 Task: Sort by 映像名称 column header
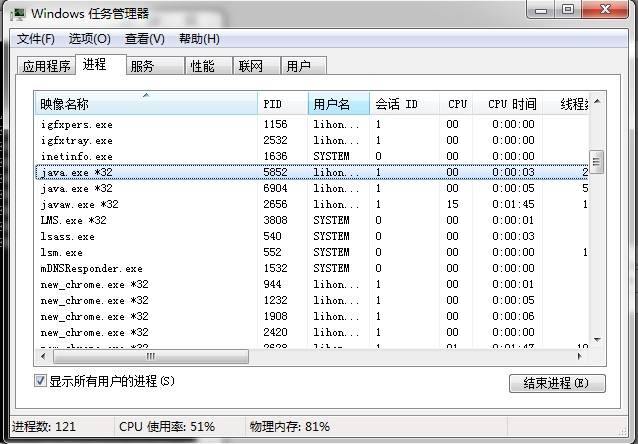(x=146, y=104)
